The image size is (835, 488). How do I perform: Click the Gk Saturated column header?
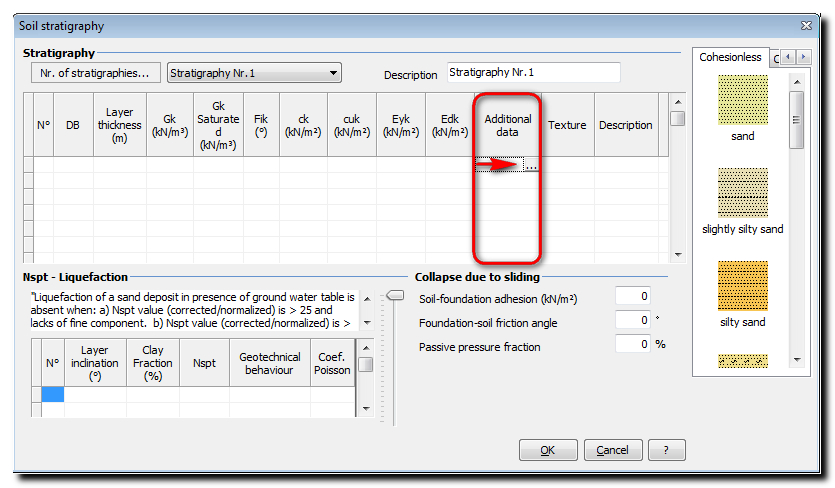click(x=218, y=125)
